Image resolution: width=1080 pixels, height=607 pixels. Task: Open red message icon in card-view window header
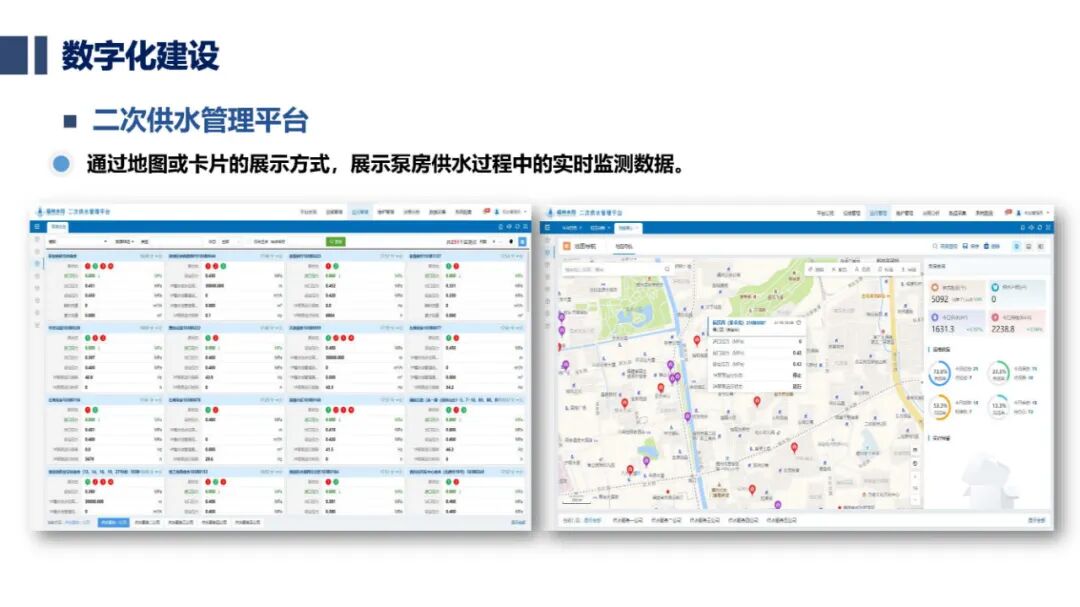click(x=486, y=212)
